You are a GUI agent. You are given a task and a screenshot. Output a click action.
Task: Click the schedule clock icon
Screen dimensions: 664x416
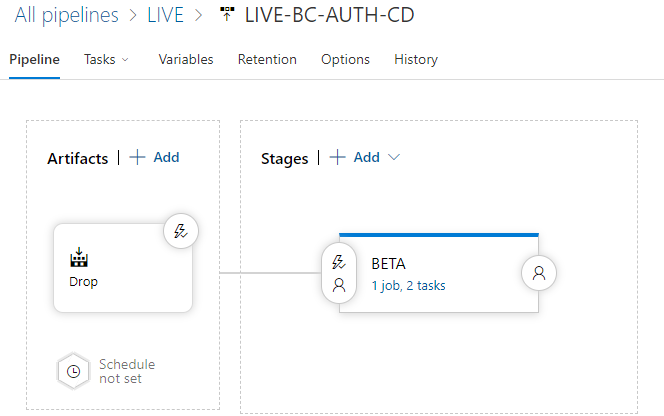point(74,372)
